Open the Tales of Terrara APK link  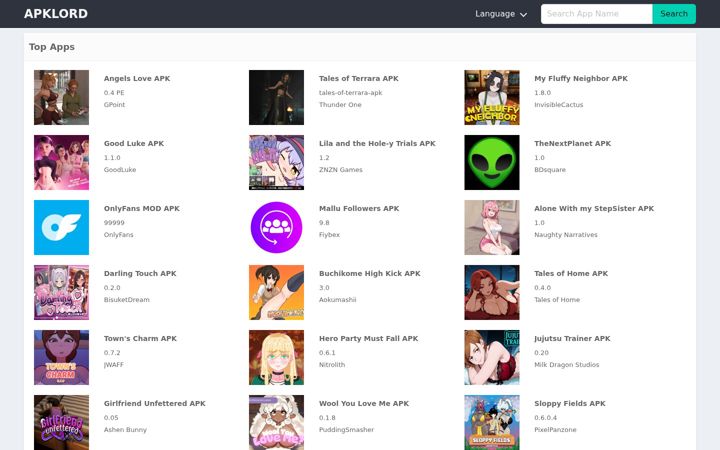click(359, 79)
